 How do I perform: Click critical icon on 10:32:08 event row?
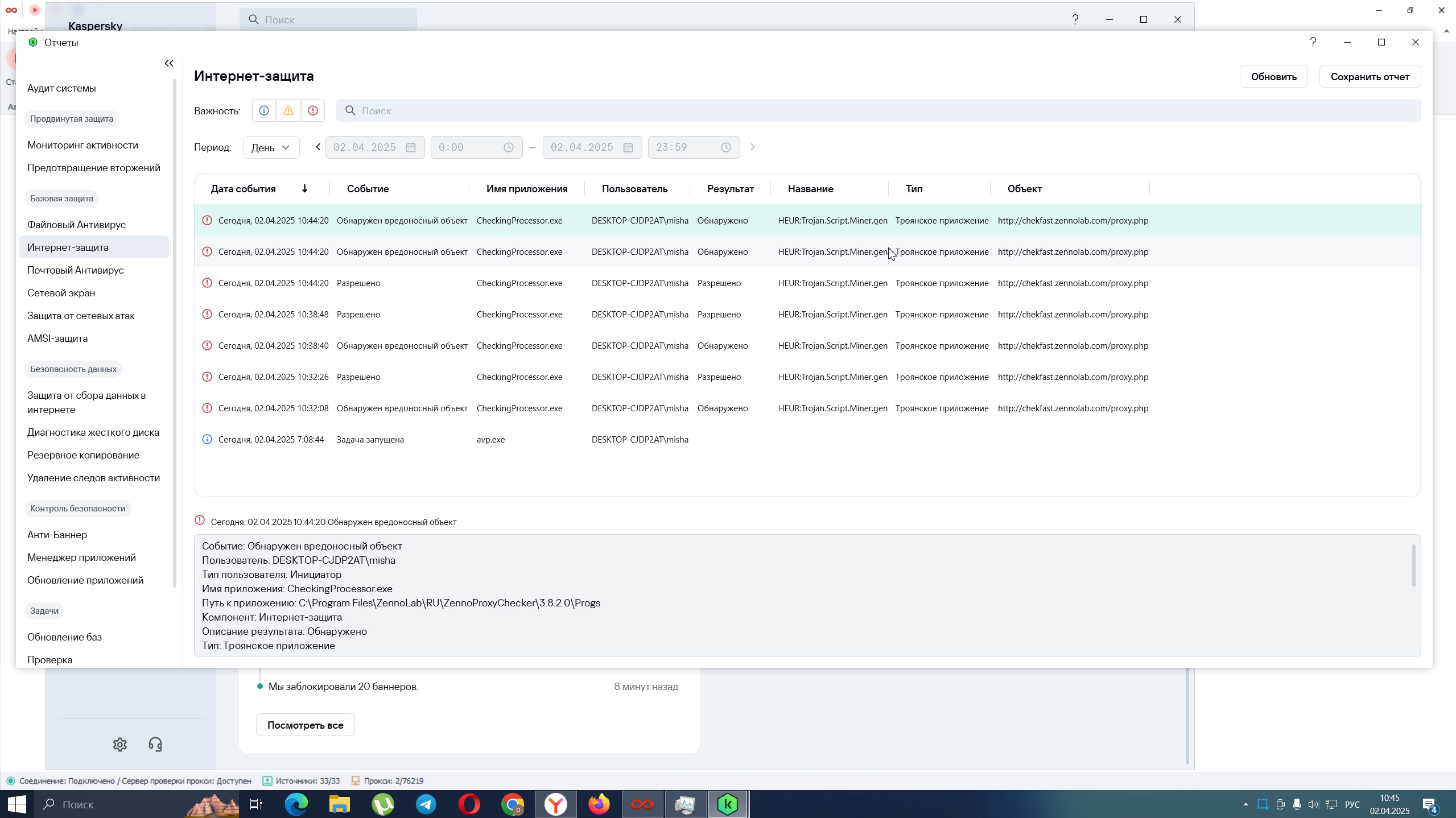tap(207, 408)
